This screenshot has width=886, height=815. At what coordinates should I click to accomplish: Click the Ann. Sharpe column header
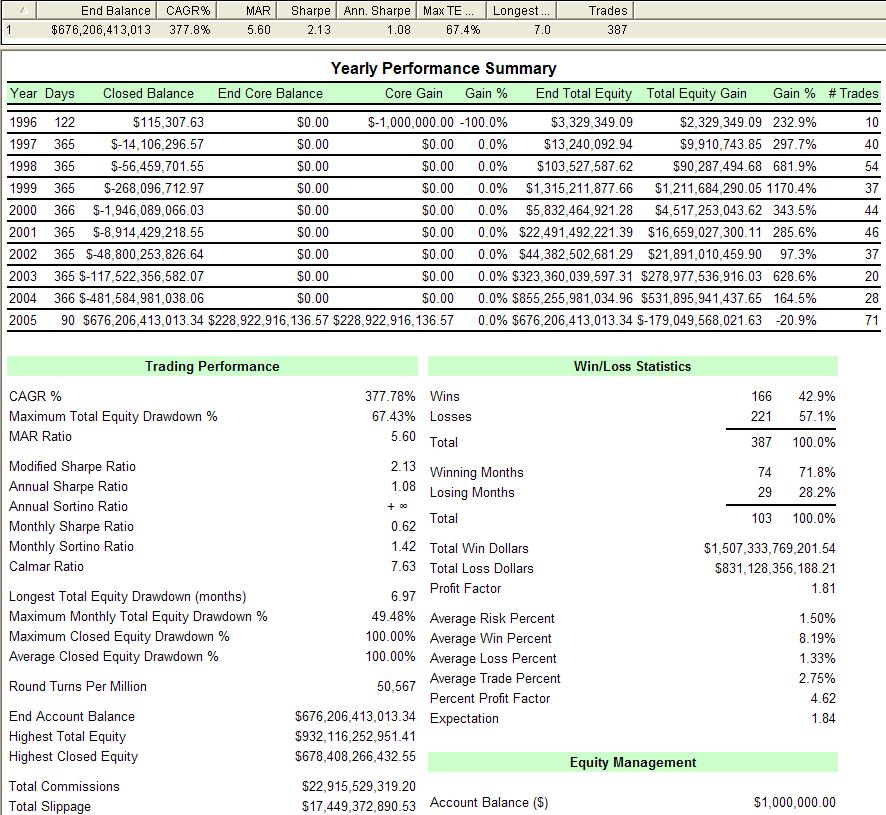point(376,10)
